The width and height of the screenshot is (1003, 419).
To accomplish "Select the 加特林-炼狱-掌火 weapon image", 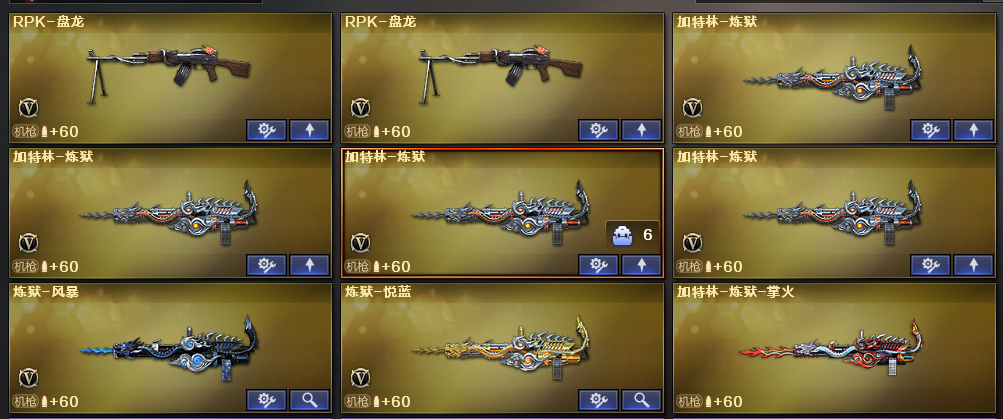I will tap(832, 351).
